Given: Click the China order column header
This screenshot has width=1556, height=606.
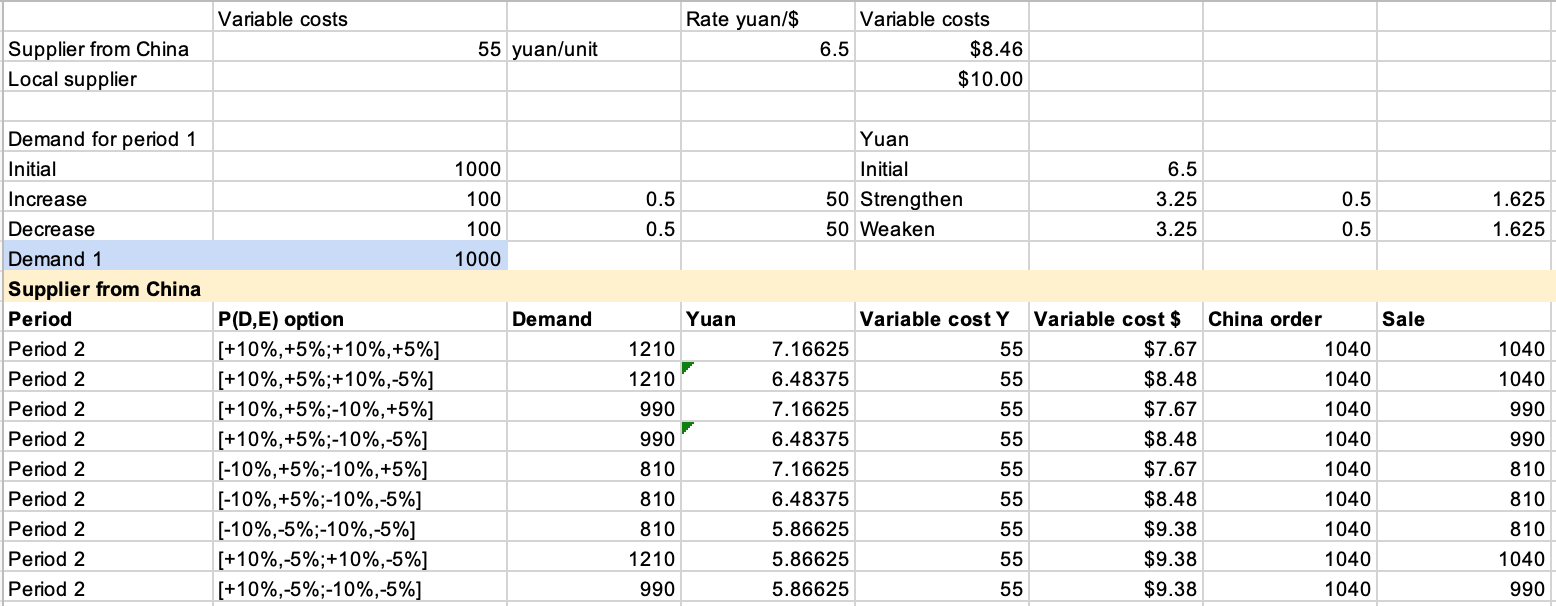Looking at the screenshot, I should click(x=1265, y=319).
